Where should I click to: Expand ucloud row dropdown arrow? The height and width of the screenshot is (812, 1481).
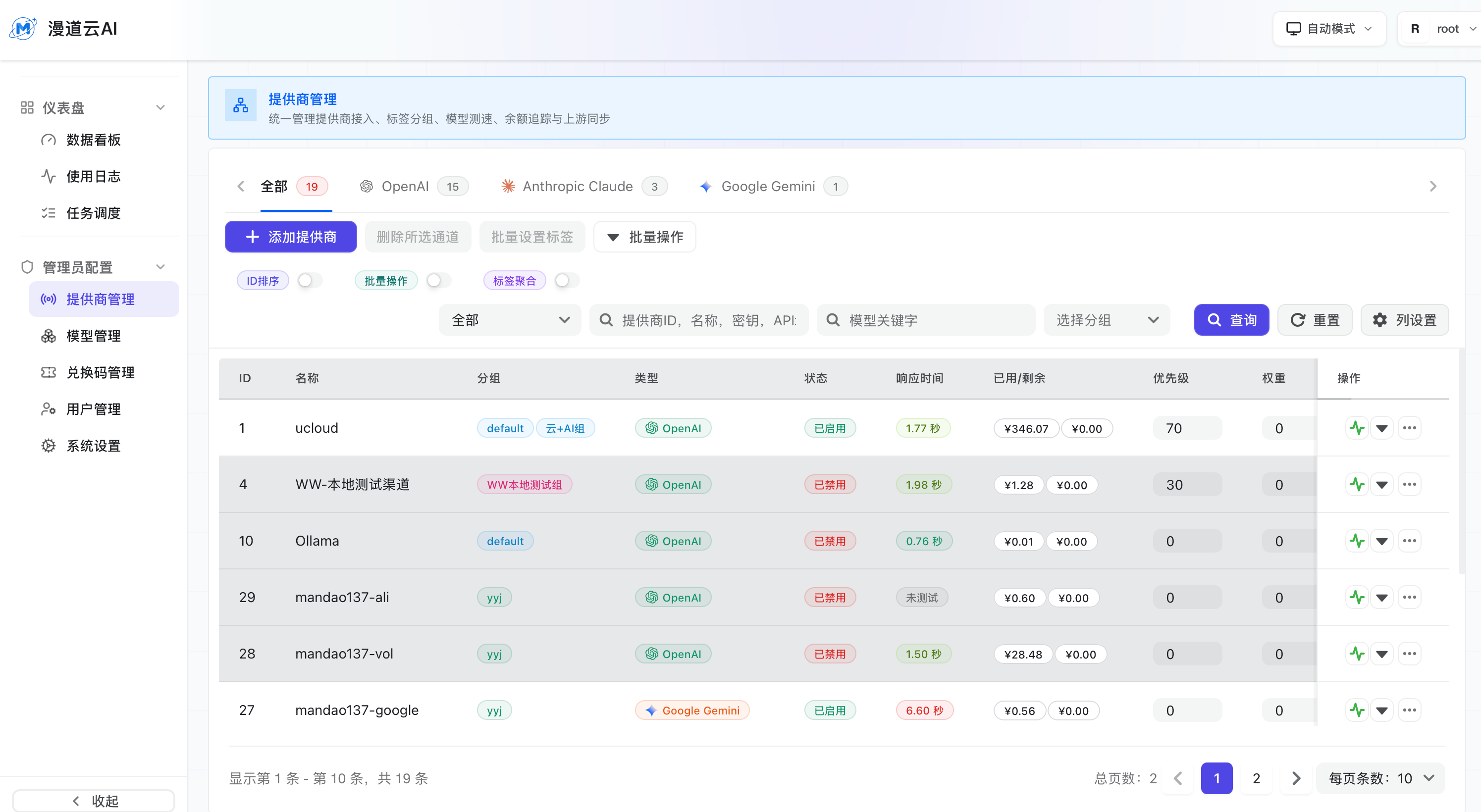[1381, 428]
